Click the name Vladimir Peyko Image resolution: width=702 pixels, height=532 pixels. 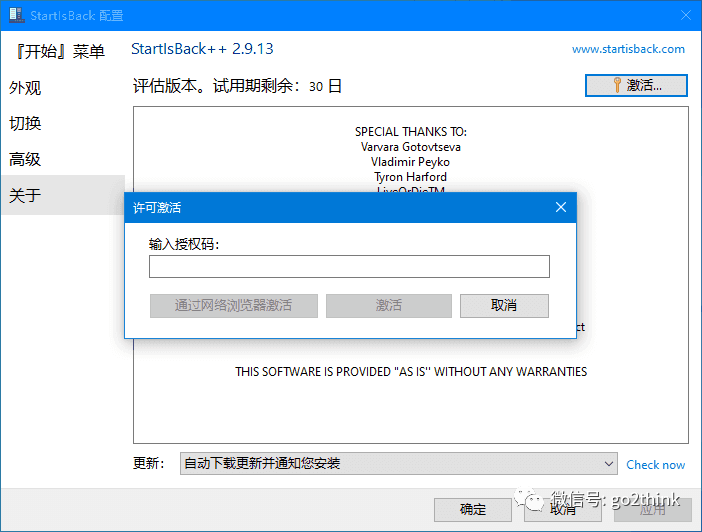[411, 162]
